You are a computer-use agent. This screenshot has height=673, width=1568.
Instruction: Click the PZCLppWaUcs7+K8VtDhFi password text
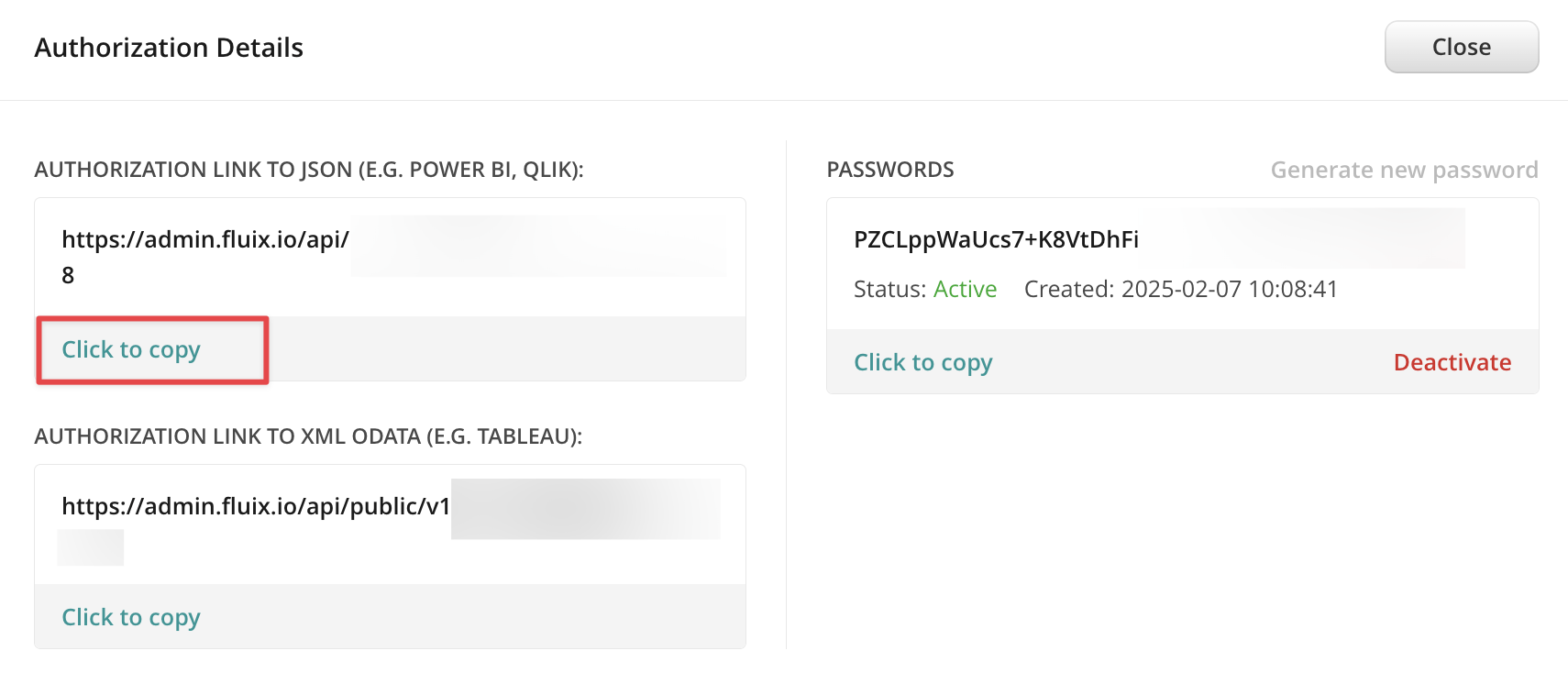[996, 239]
